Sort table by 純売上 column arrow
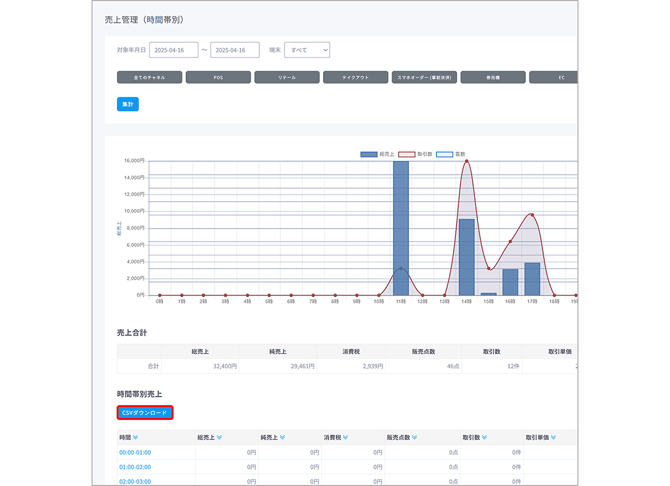This screenshot has width=670, height=486. pyautogui.click(x=282, y=437)
